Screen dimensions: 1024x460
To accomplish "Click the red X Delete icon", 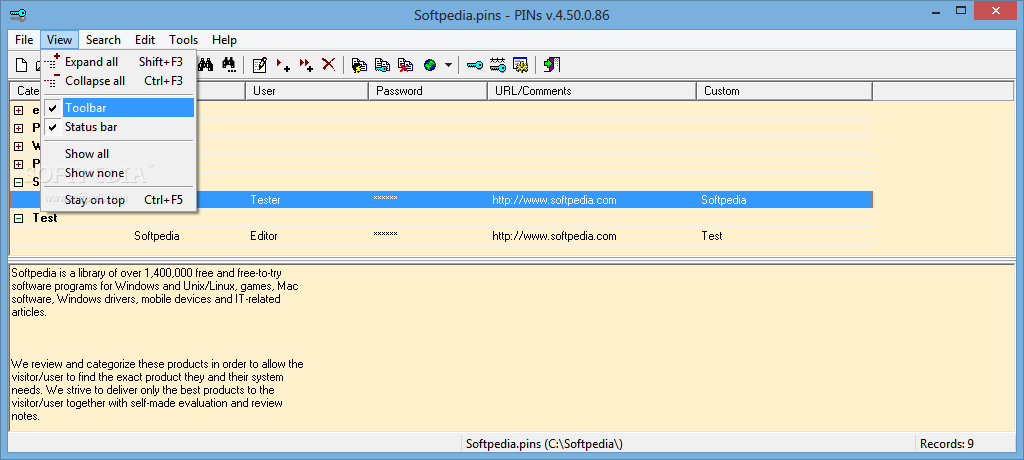I will pos(328,65).
